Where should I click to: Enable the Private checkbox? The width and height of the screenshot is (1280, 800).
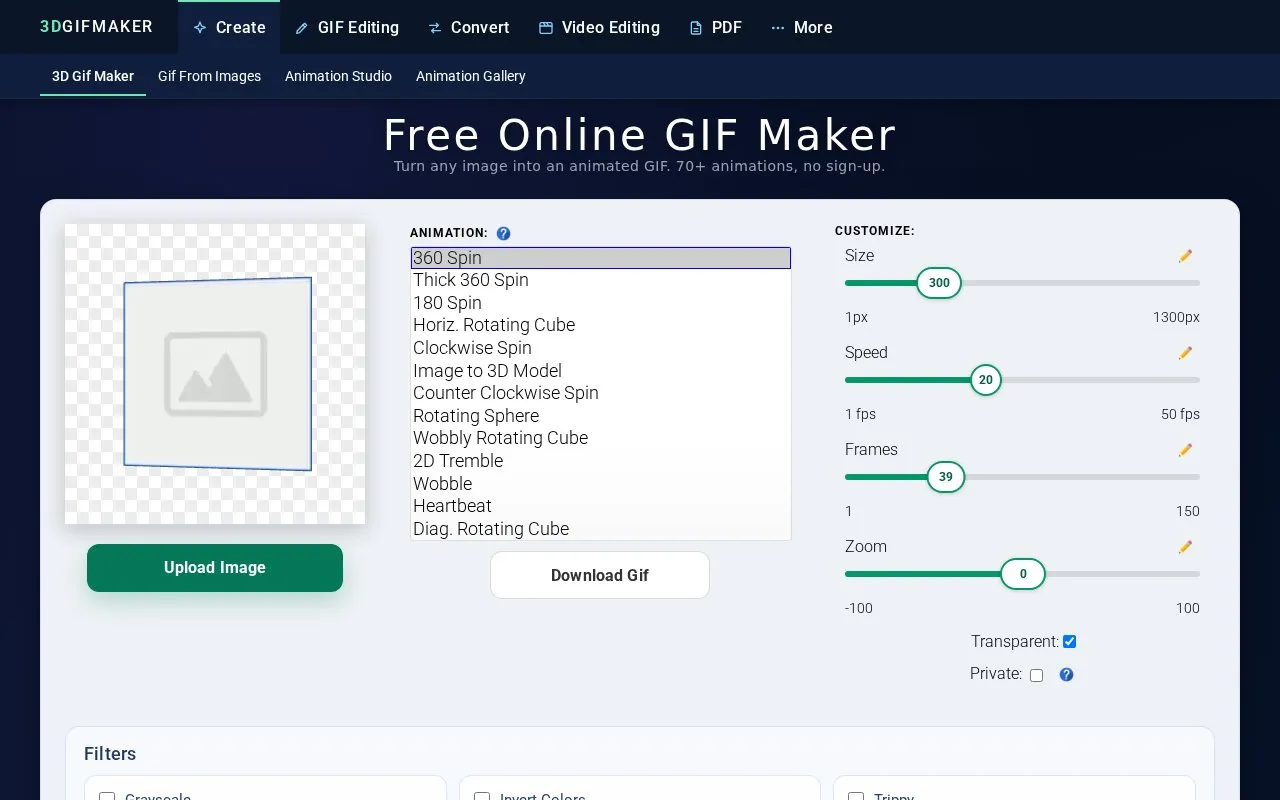coord(1036,675)
